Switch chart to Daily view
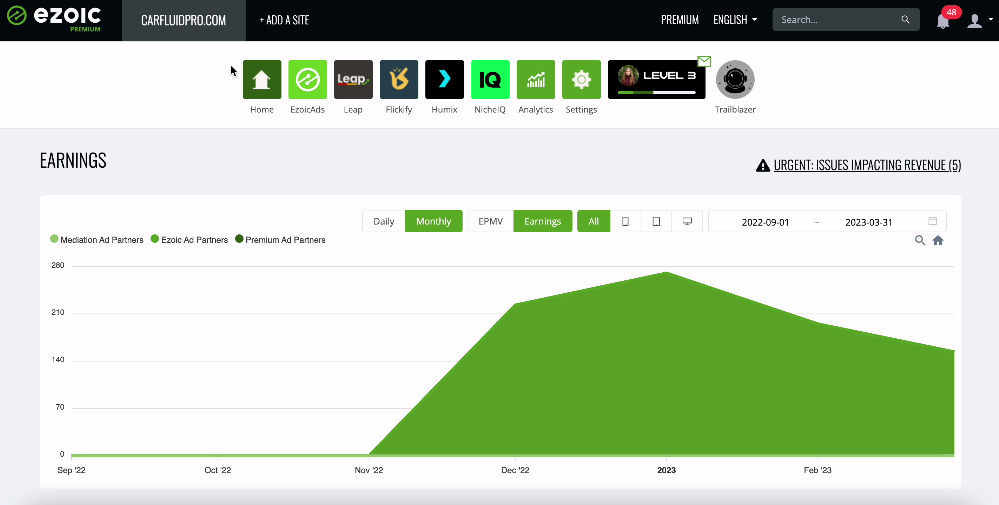 coord(384,221)
